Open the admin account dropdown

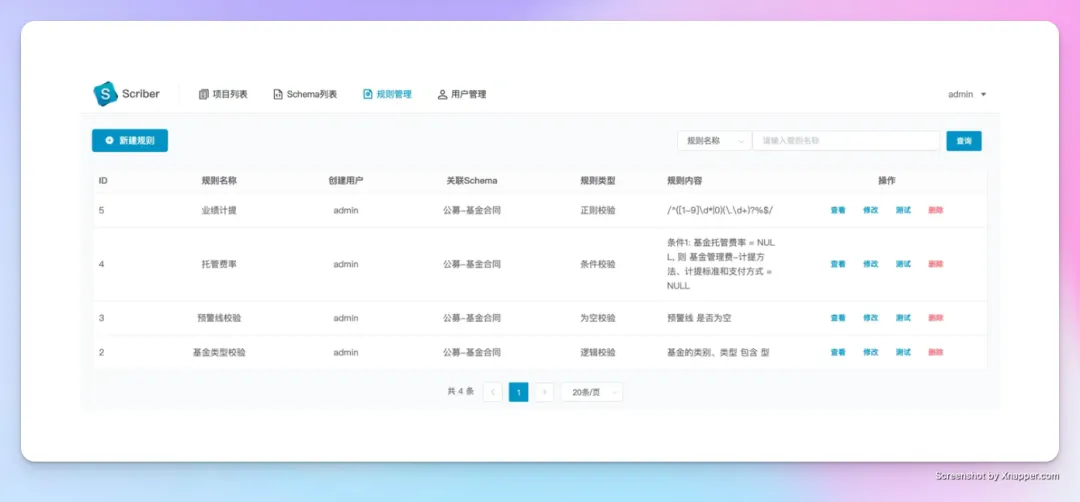[967, 94]
